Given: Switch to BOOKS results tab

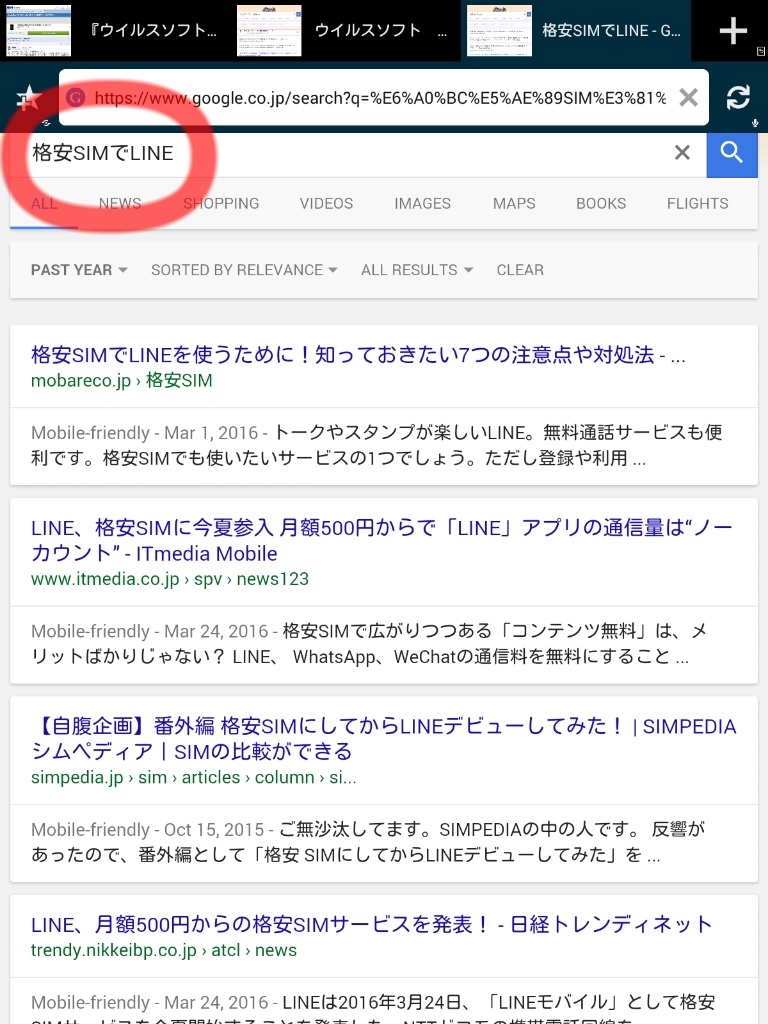Looking at the screenshot, I should click(x=601, y=204).
